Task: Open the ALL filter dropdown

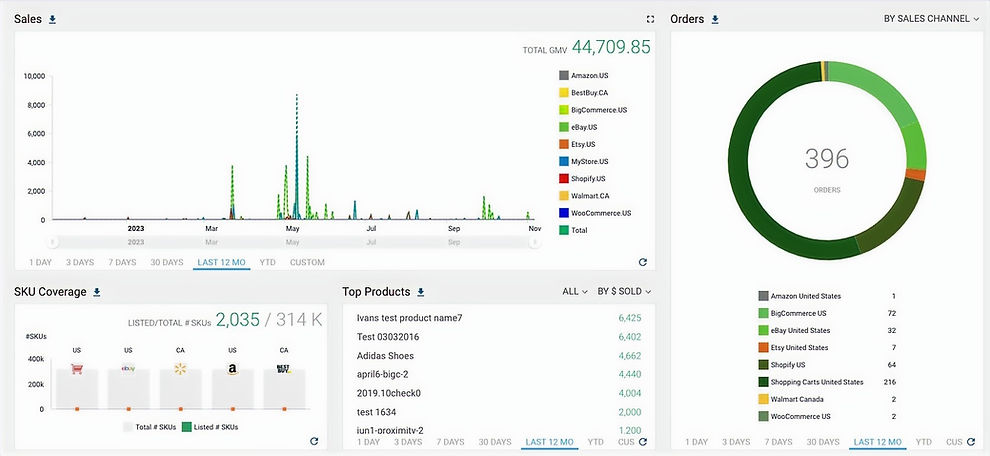Action: click(574, 292)
